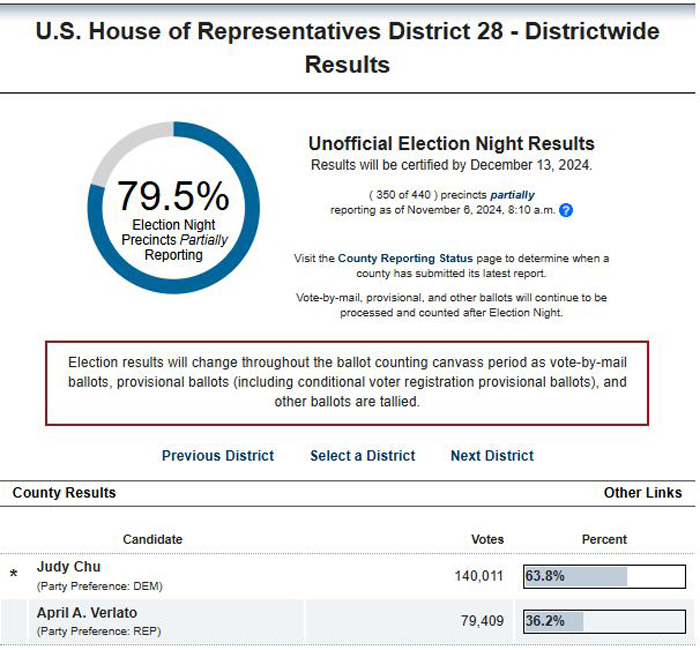Open Select a District link

click(362, 456)
